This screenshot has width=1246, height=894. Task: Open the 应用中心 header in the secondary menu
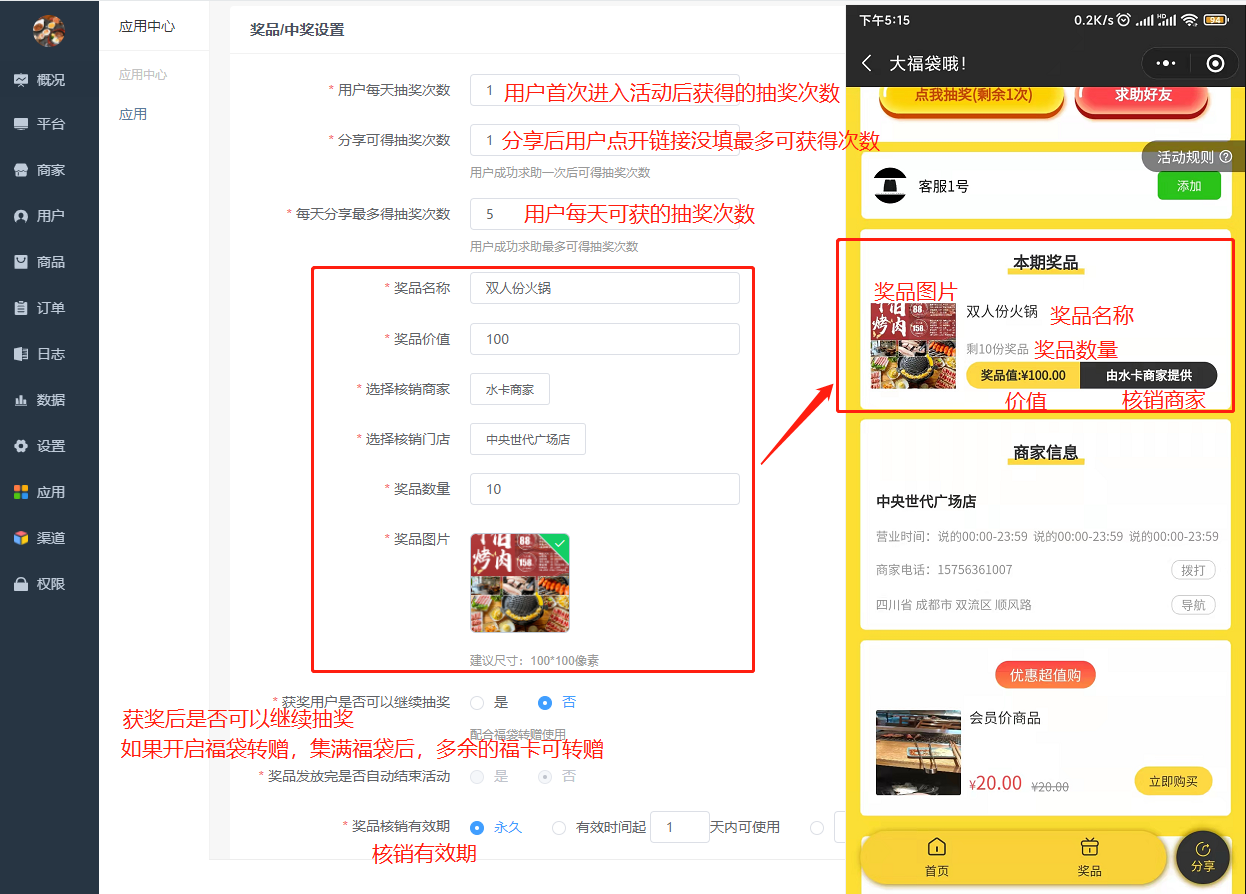click(x=147, y=26)
